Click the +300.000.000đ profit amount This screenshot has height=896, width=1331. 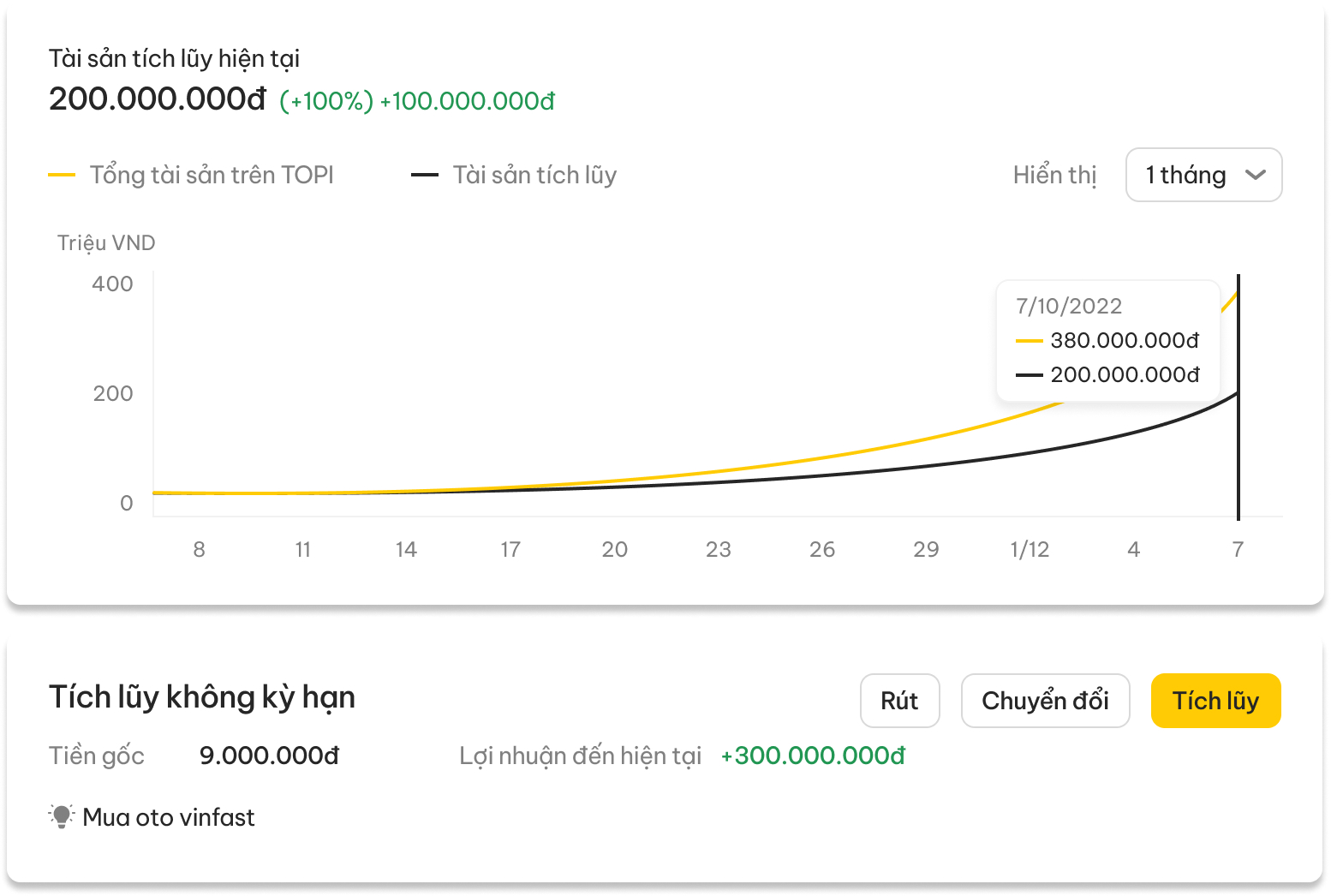[x=813, y=756]
